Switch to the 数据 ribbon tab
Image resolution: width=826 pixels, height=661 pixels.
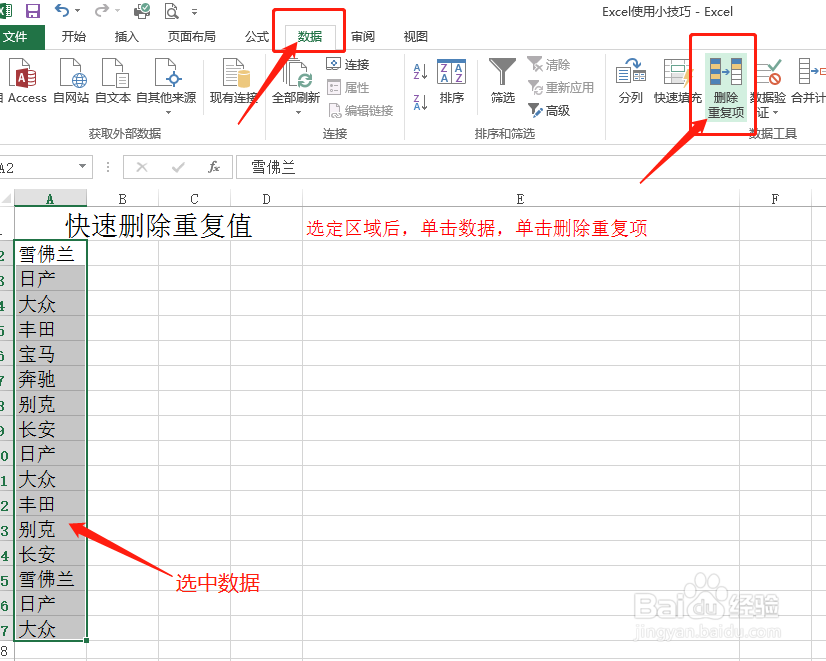310,36
